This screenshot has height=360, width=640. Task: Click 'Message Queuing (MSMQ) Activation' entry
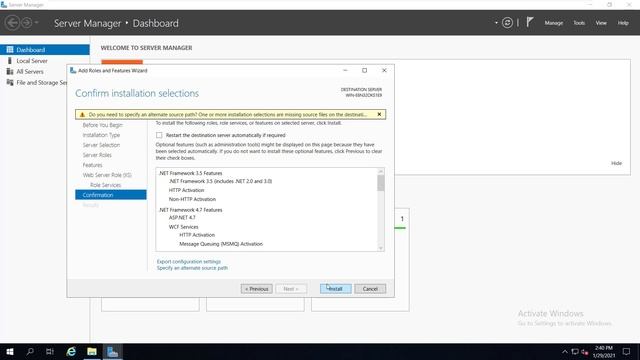pos(221,244)
